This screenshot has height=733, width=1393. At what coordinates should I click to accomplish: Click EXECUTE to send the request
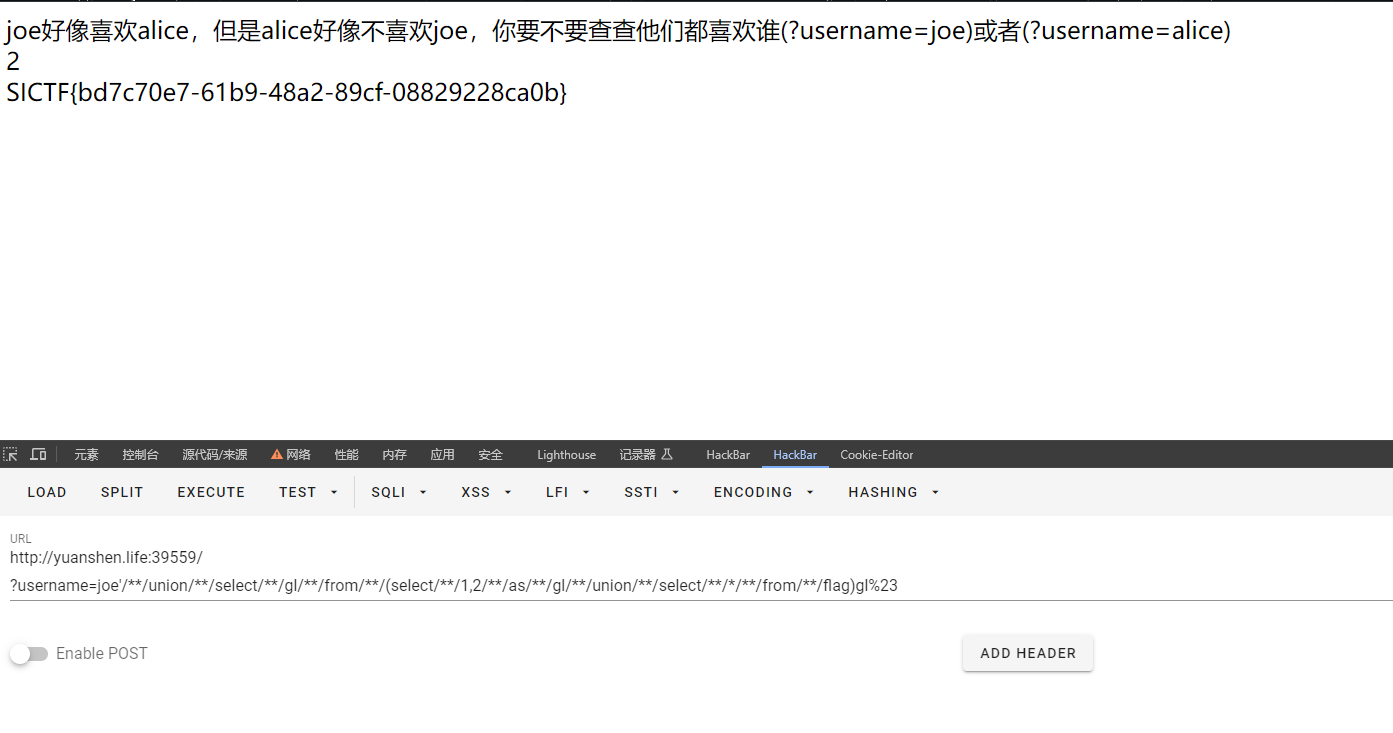click(211, 492)
